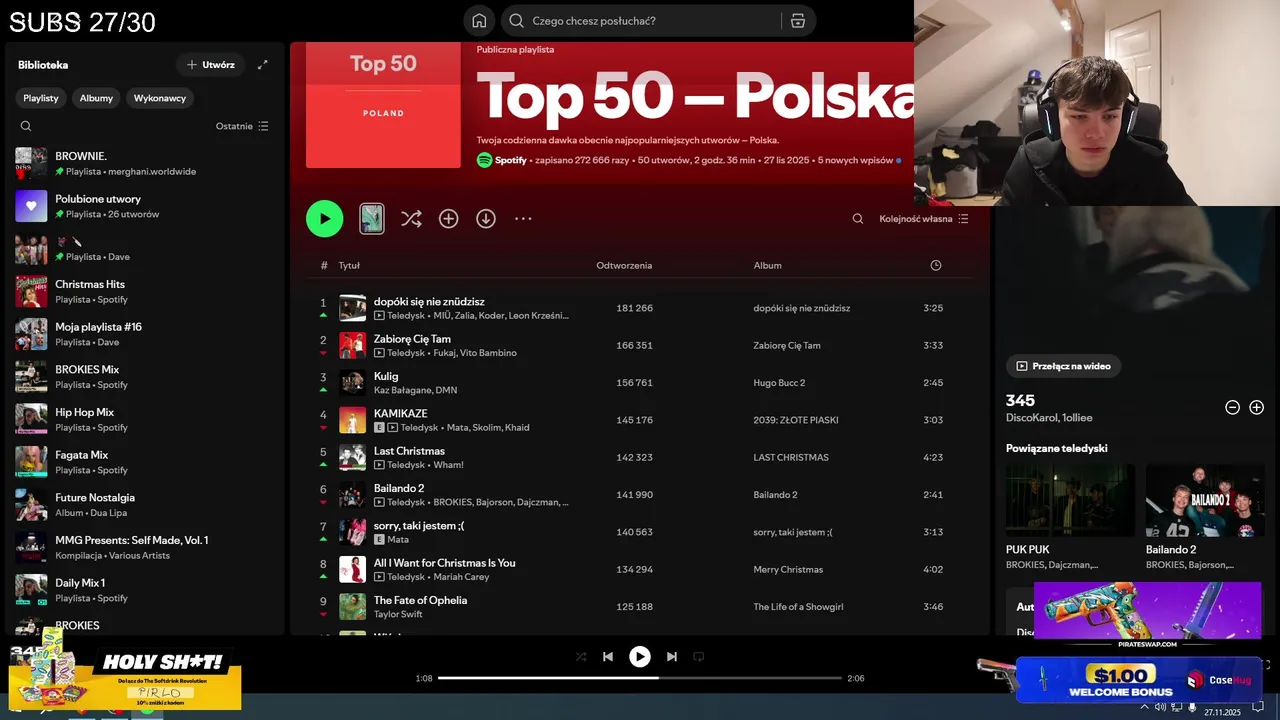Image resolution: width=1280 pixels, height=720 pixels.
Task: Open the taskbar date 27.11.2025
Action: (1222, 712)
